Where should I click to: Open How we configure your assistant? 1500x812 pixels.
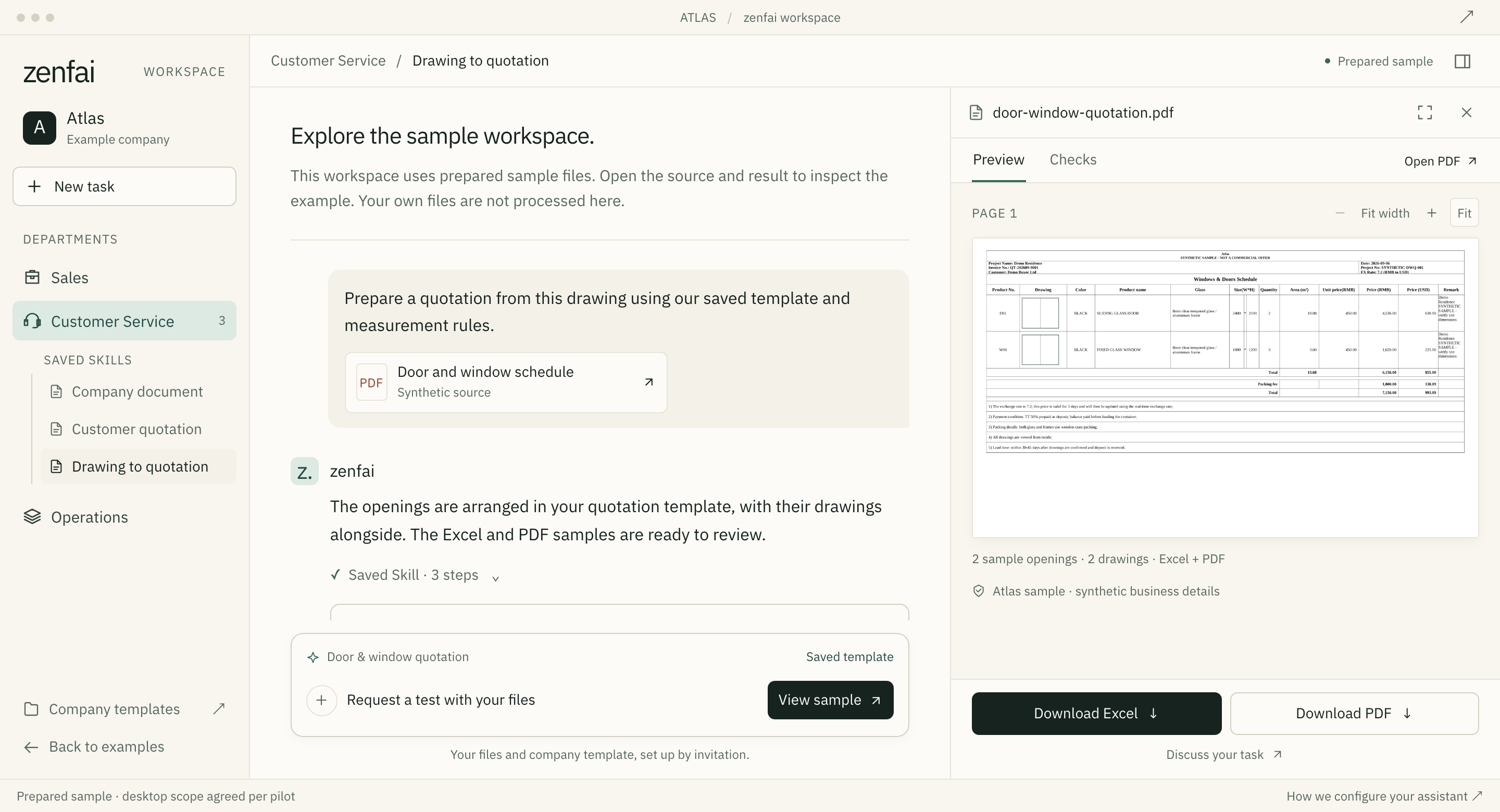1384,796
